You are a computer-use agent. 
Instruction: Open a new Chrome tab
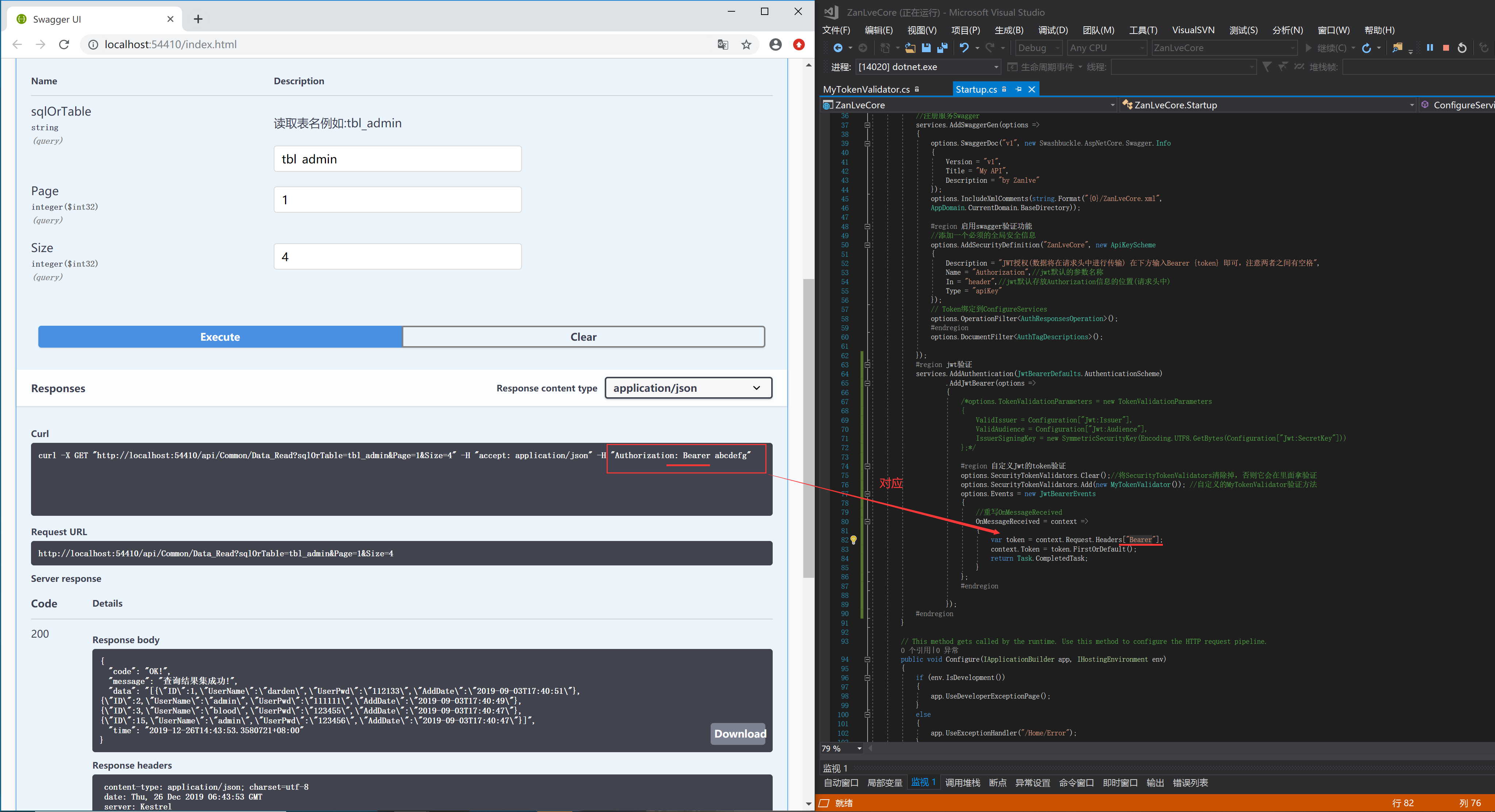click(x=198, y=19)
